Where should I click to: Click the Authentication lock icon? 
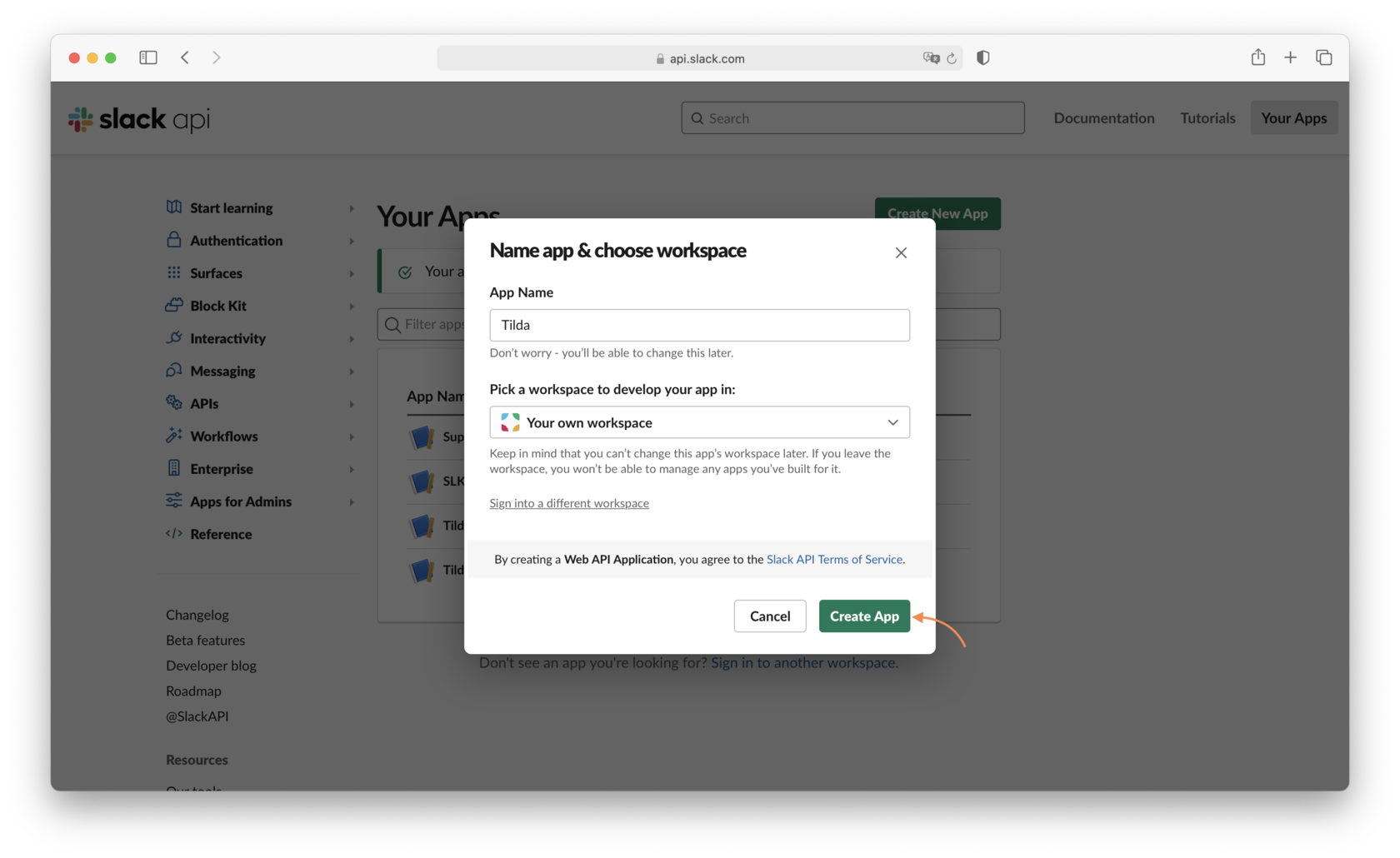[x=173, y=239]
